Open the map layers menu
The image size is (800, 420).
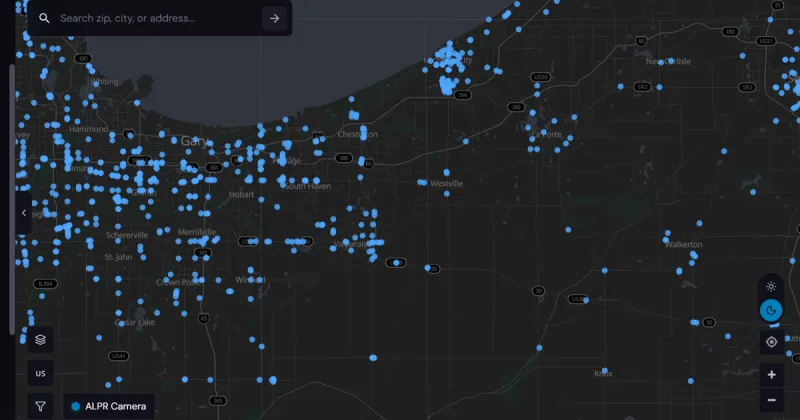[40, 340]
